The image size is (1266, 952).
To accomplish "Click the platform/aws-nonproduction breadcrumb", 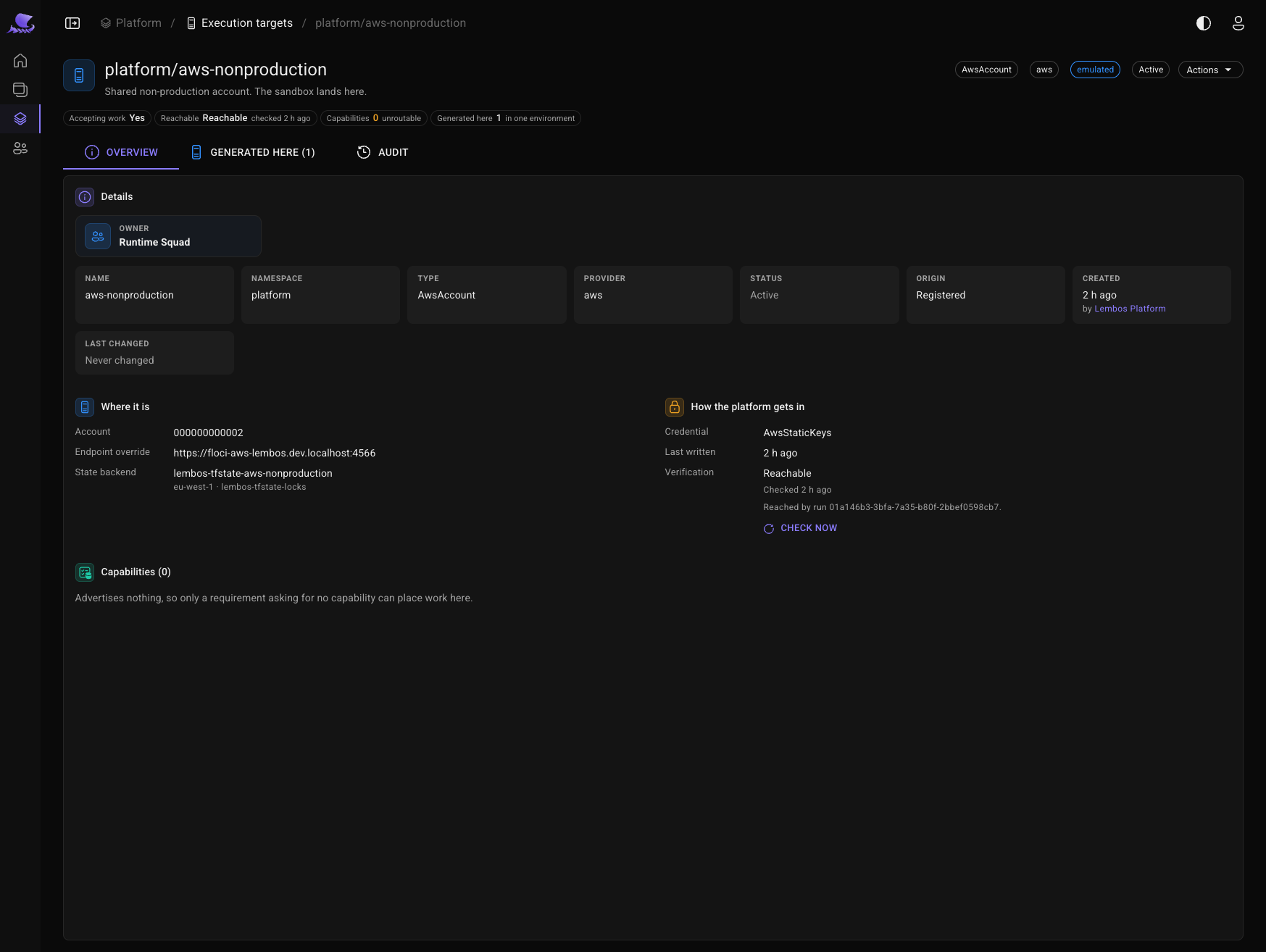I will 391,23.
